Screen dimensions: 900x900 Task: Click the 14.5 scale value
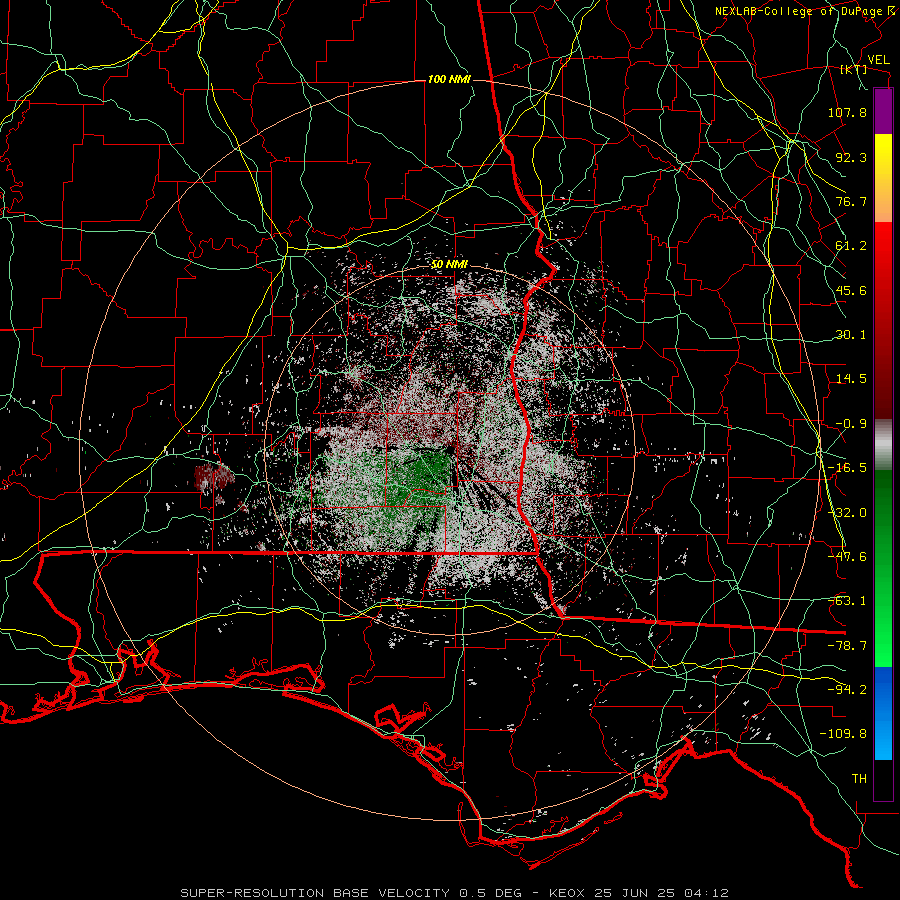pyautogui.click(x=851, y=379)
